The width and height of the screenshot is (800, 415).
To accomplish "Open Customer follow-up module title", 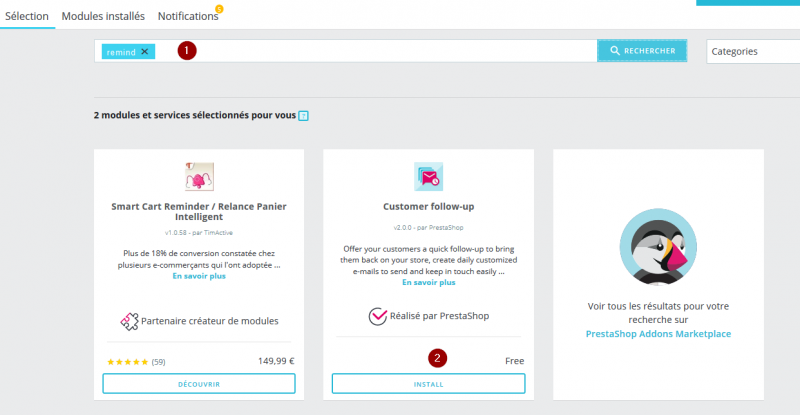I will click(x=429, y=206).
